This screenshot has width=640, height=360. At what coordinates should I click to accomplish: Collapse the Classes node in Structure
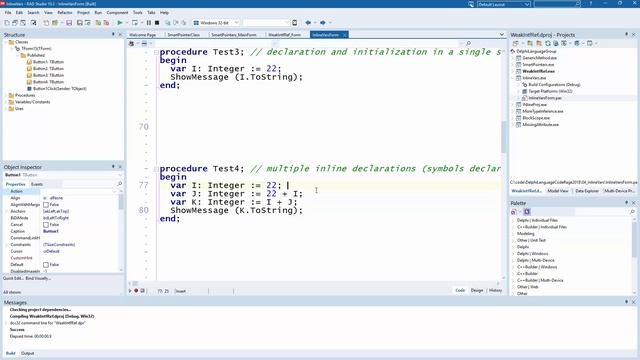point(6,42)
